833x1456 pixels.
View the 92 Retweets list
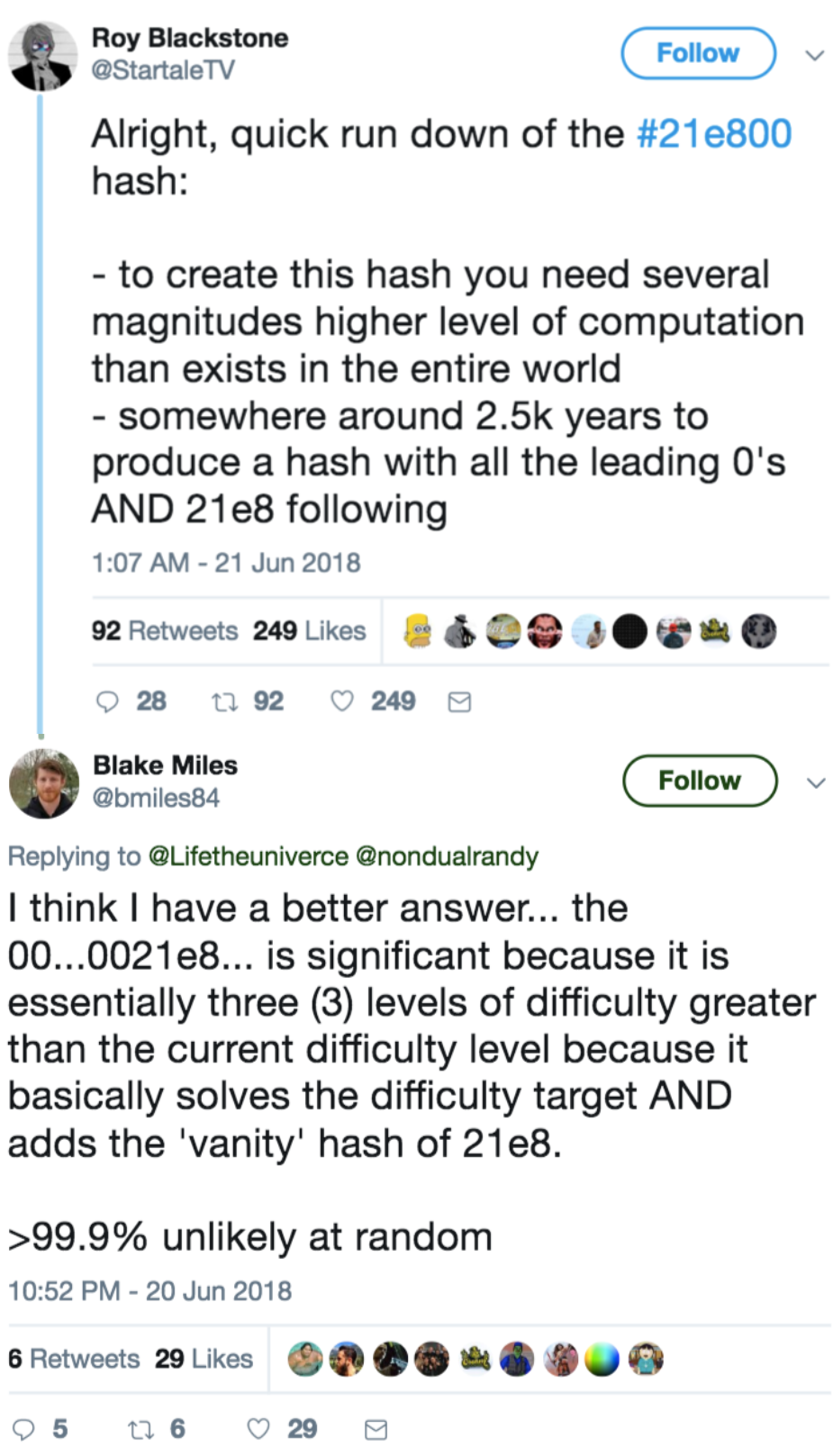pyautogui.click(x=164, y=631)
